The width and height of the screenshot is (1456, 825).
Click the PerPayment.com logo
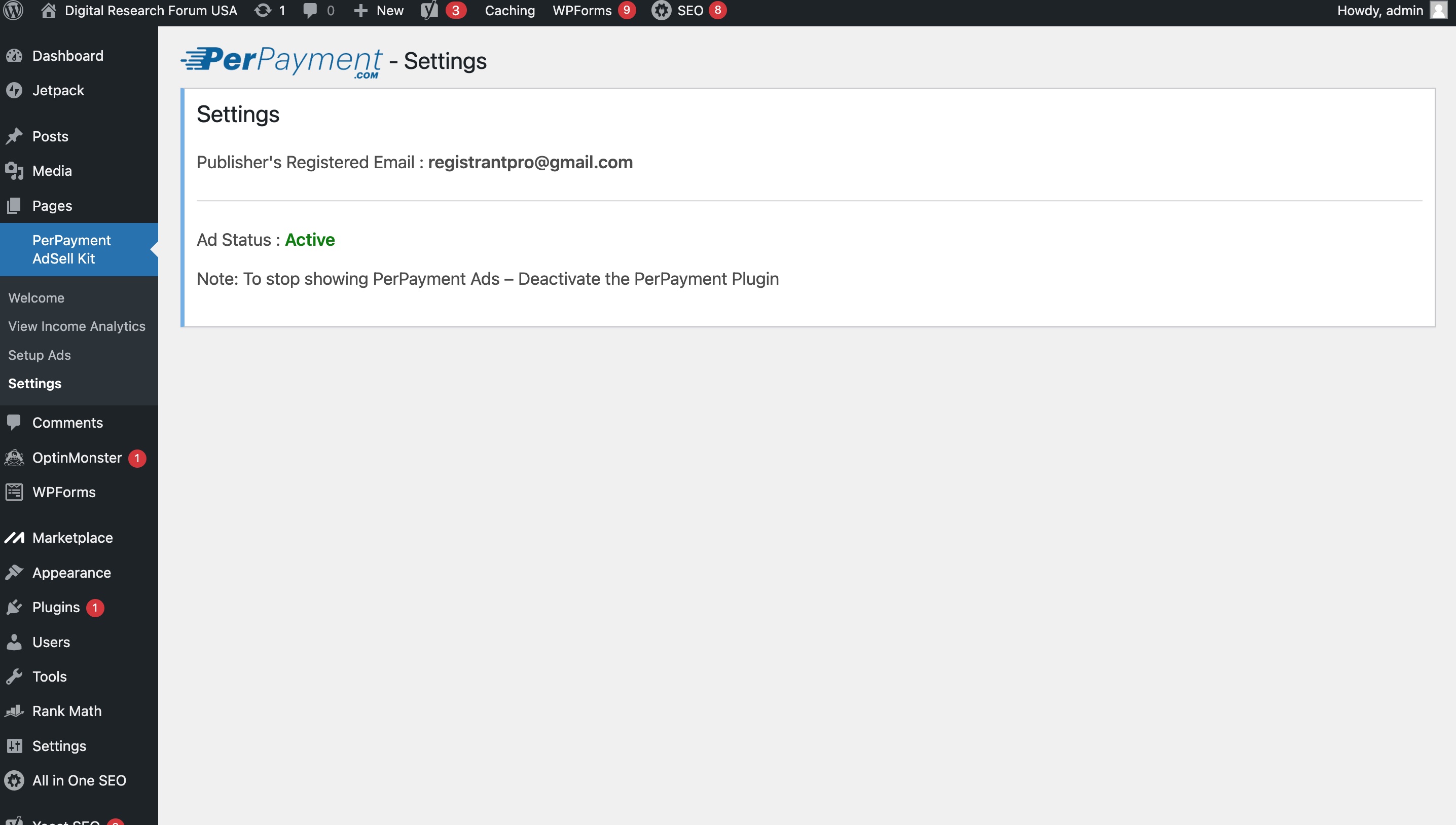click(281, 61)
